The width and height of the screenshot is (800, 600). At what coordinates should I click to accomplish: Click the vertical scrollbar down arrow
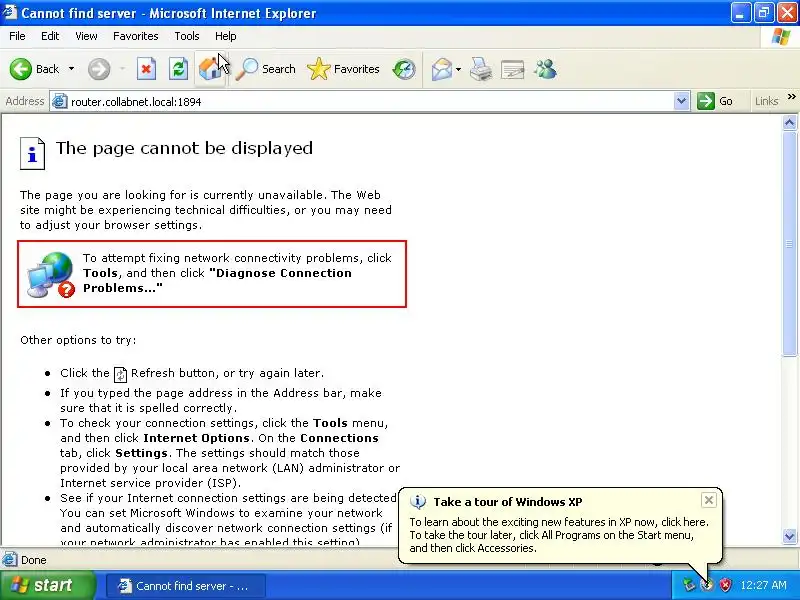[x=789, y=536]
